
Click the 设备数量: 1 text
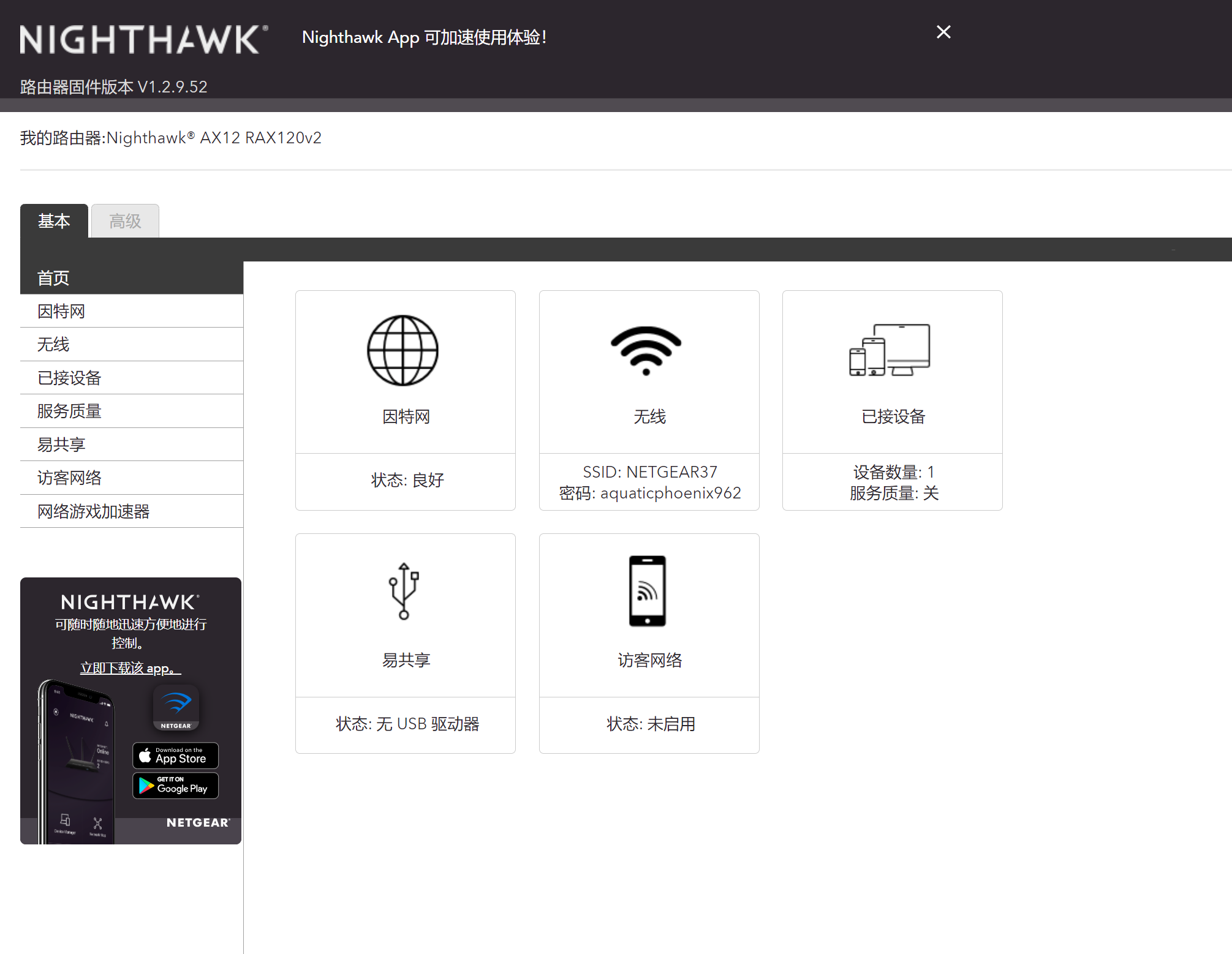coord(894,472)
